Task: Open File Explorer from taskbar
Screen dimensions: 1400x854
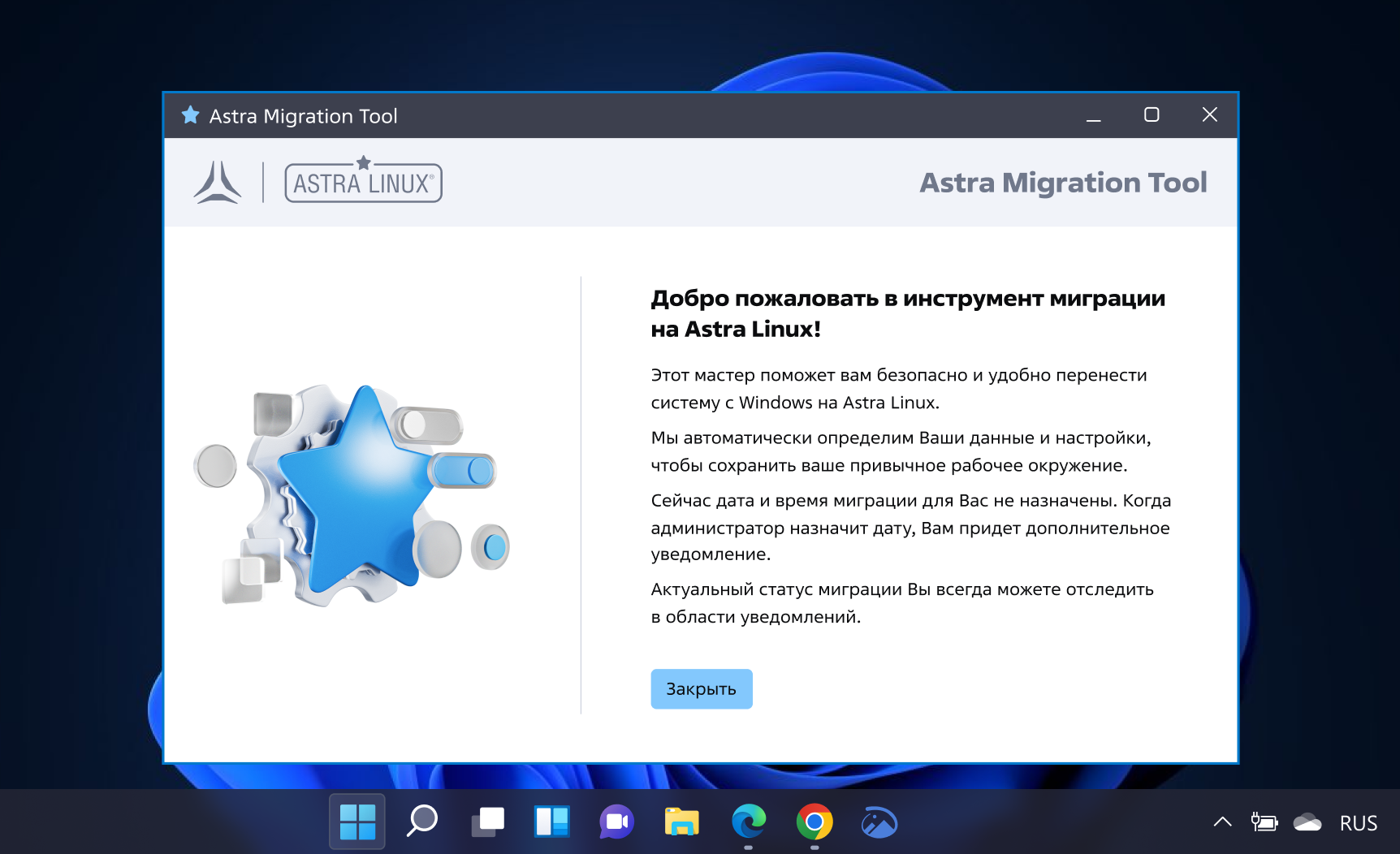Action: pyautogui.click(x=682, y=822)
